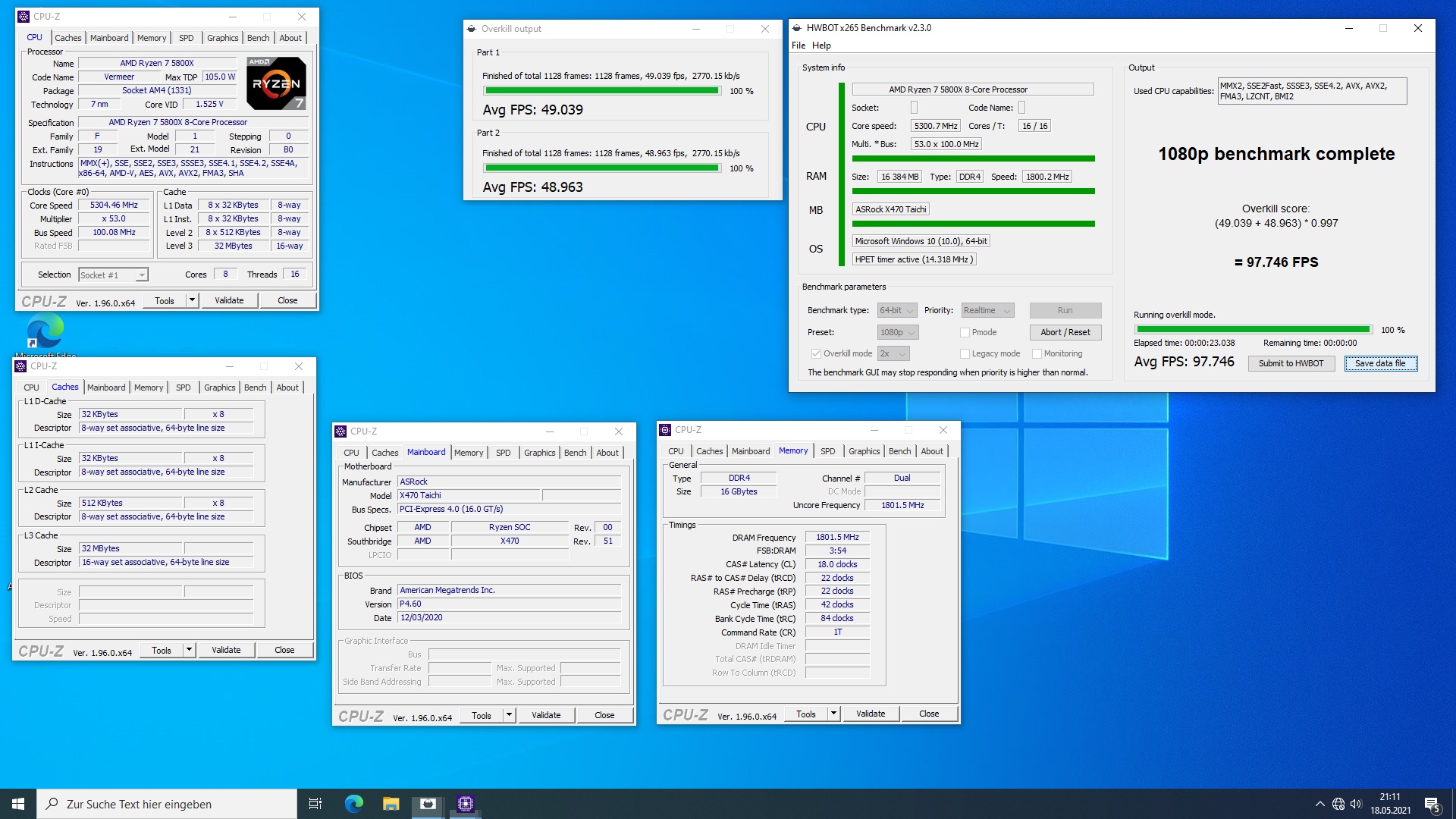The height and width of the screenshot is (819, 1456).
Task: Open the Benchmark type 64-bit dropdown
Action: [897, 310]
